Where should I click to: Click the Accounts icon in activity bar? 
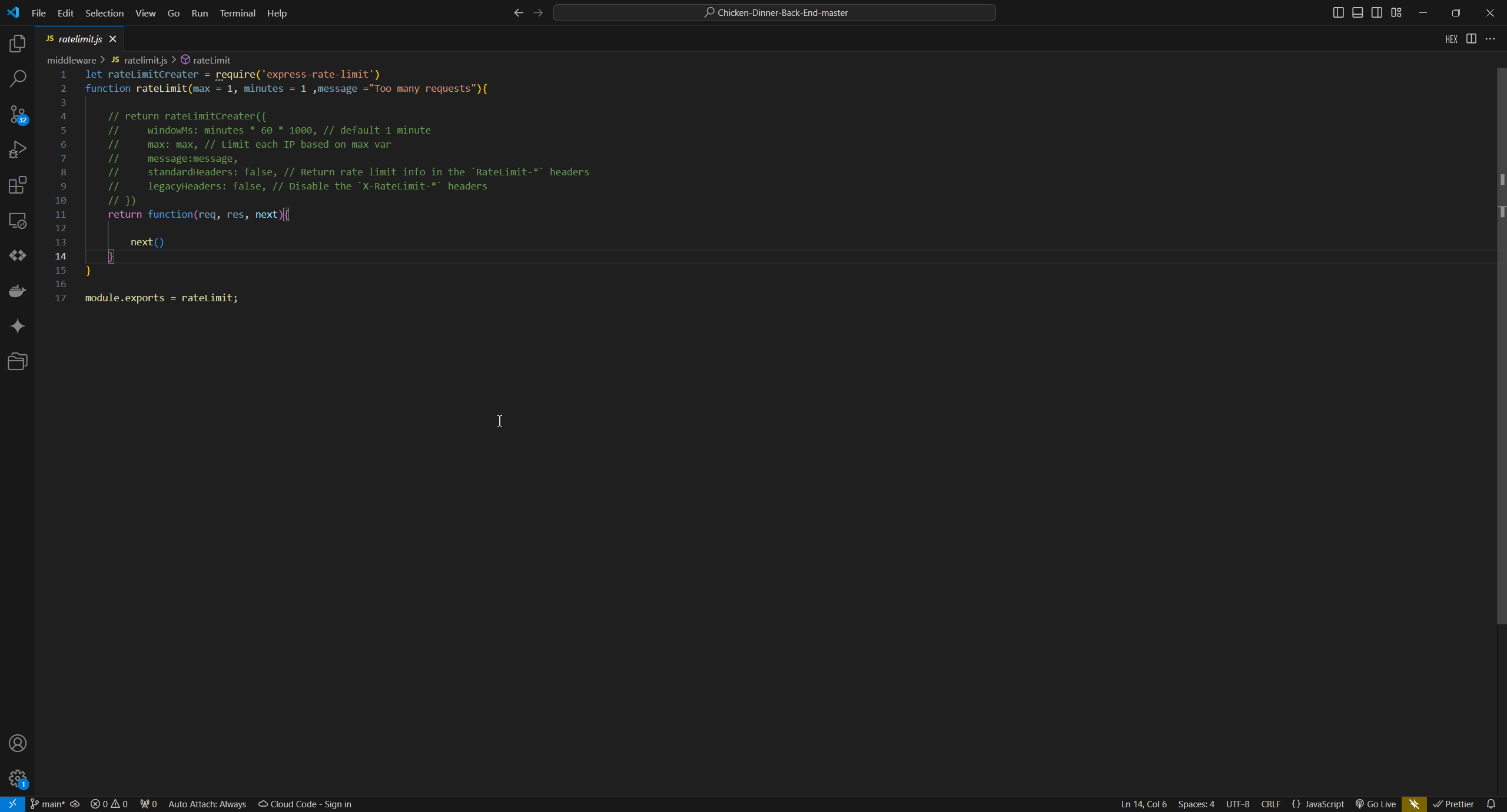click(18, 743)
